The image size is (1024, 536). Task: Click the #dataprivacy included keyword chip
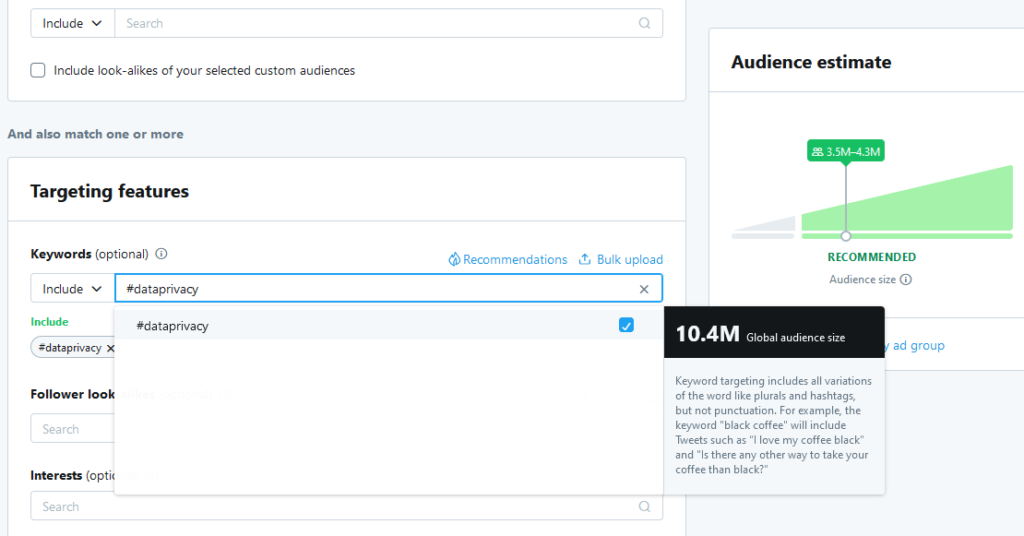pyautogui.click(x=70, y=348)
